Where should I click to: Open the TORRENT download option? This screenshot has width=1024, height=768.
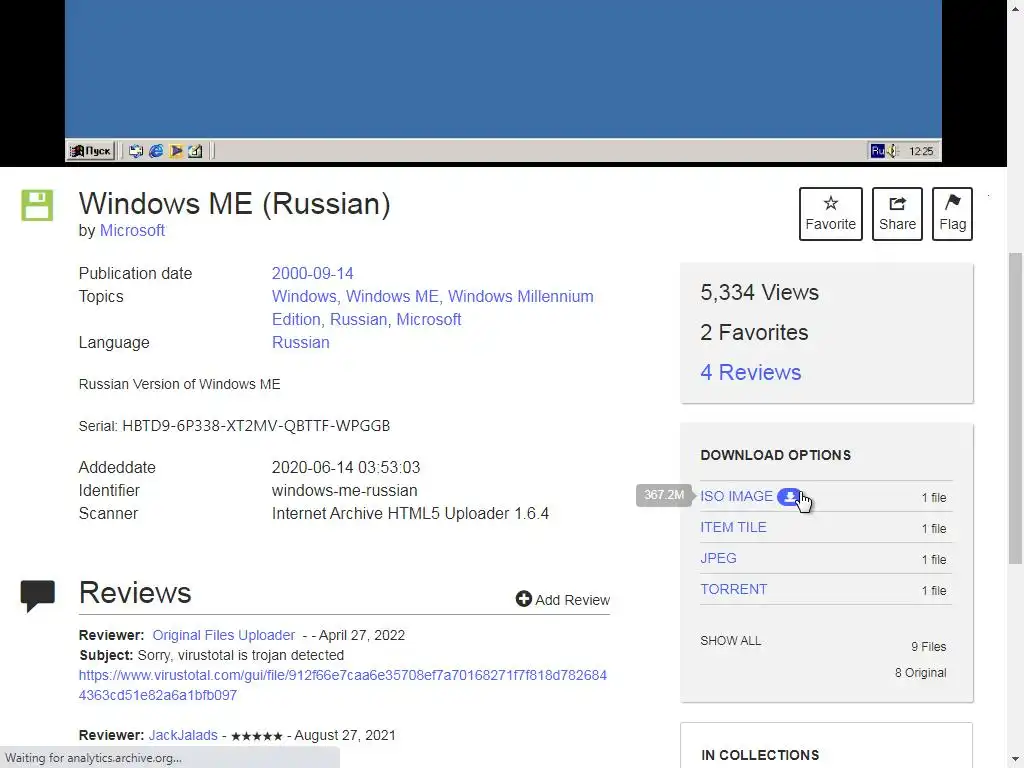733,589
